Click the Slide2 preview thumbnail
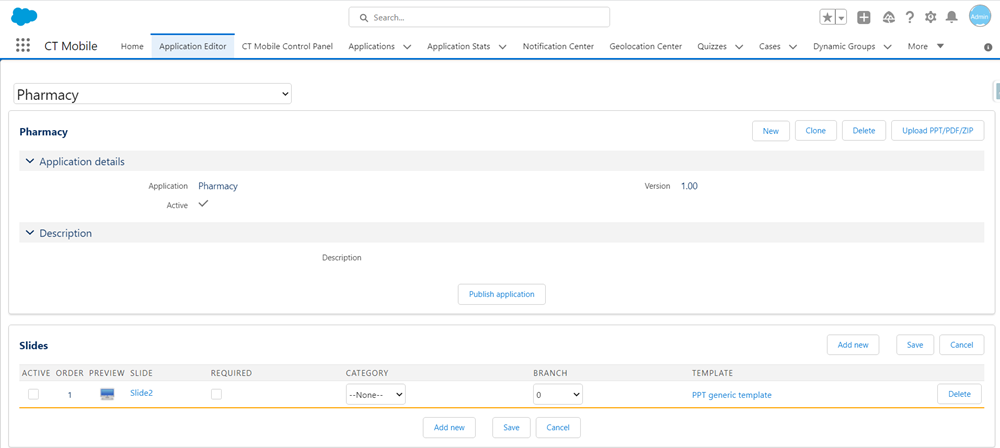This screenshot has width=1000, height=448. [107, 394]
